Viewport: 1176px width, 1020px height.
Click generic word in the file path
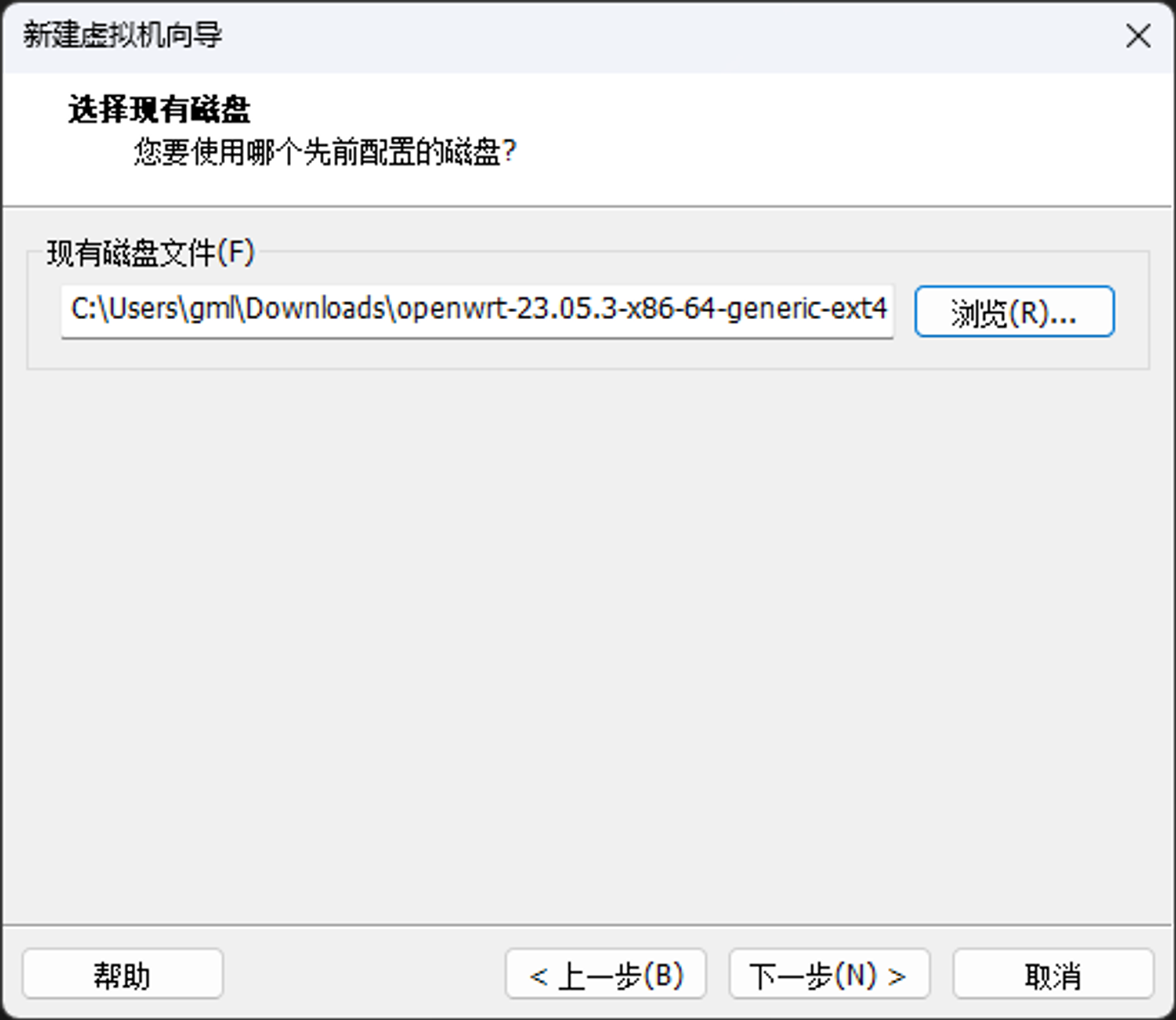pyautogui.click(x=773, y=309)
